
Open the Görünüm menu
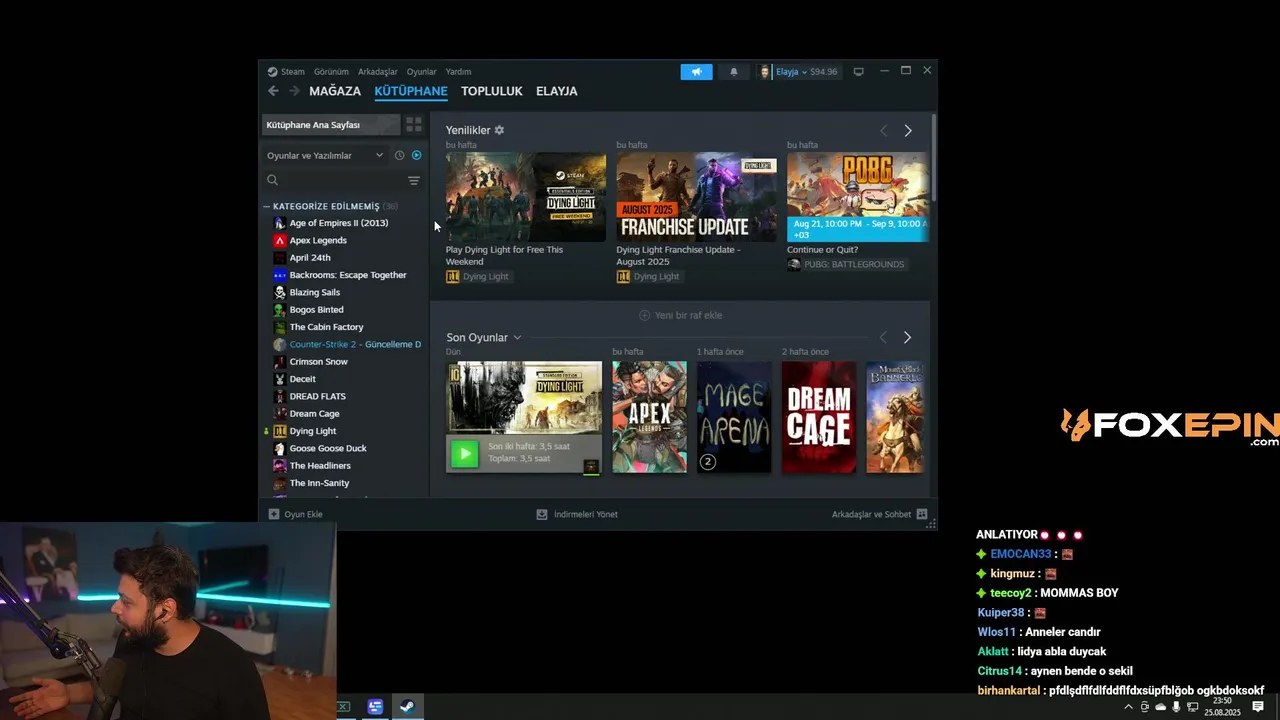tap(331, 72)
